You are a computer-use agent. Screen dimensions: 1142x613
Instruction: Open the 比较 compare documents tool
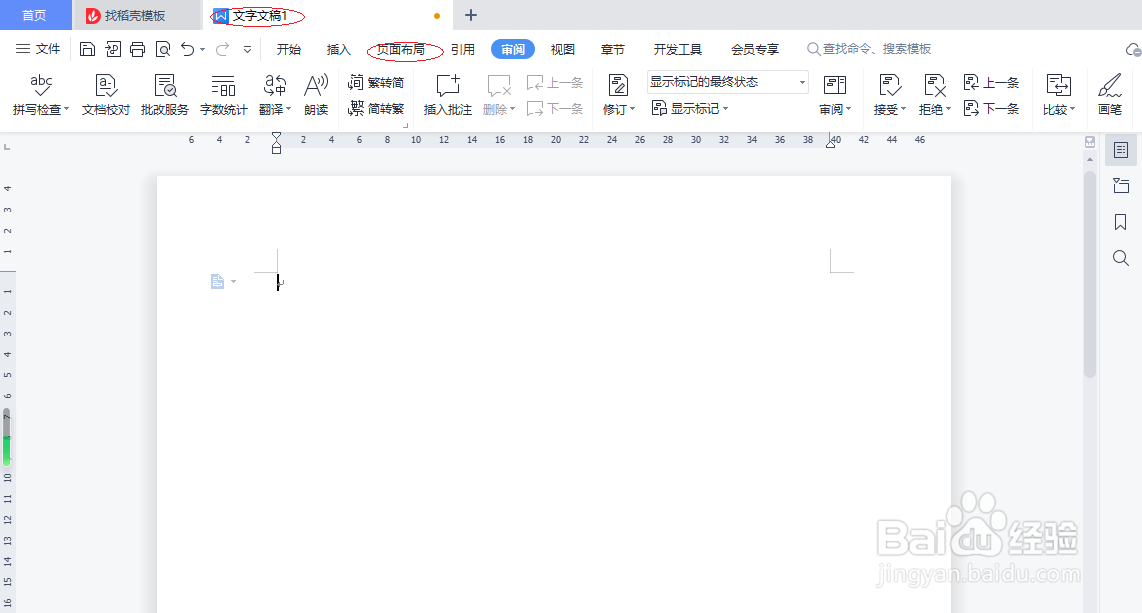1057,95
